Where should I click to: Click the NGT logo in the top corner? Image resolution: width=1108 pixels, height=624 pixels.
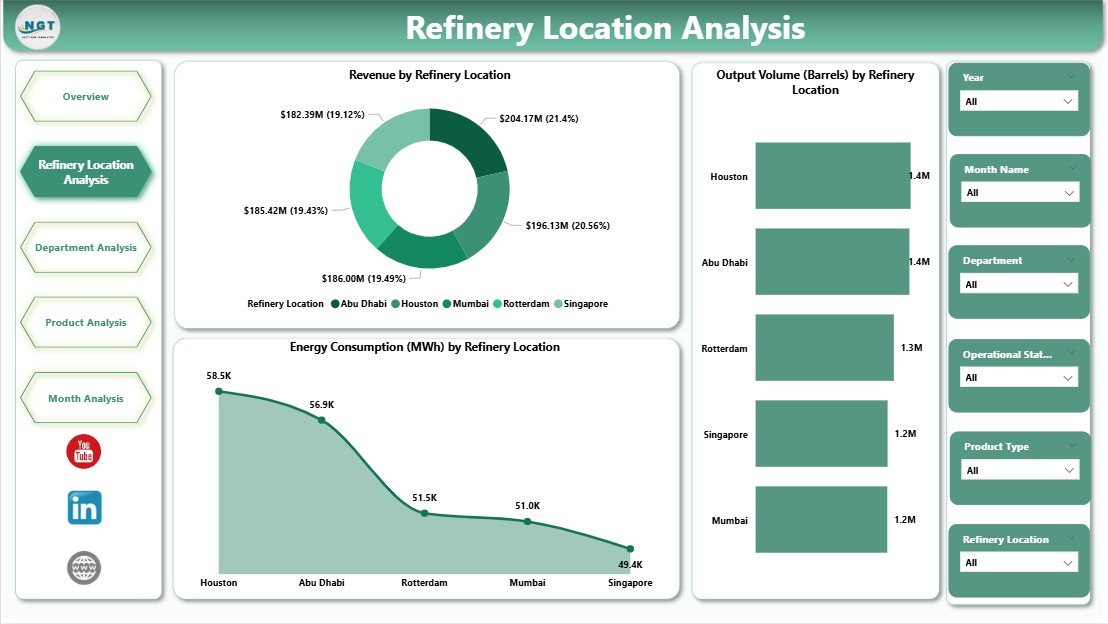[36, 27]
